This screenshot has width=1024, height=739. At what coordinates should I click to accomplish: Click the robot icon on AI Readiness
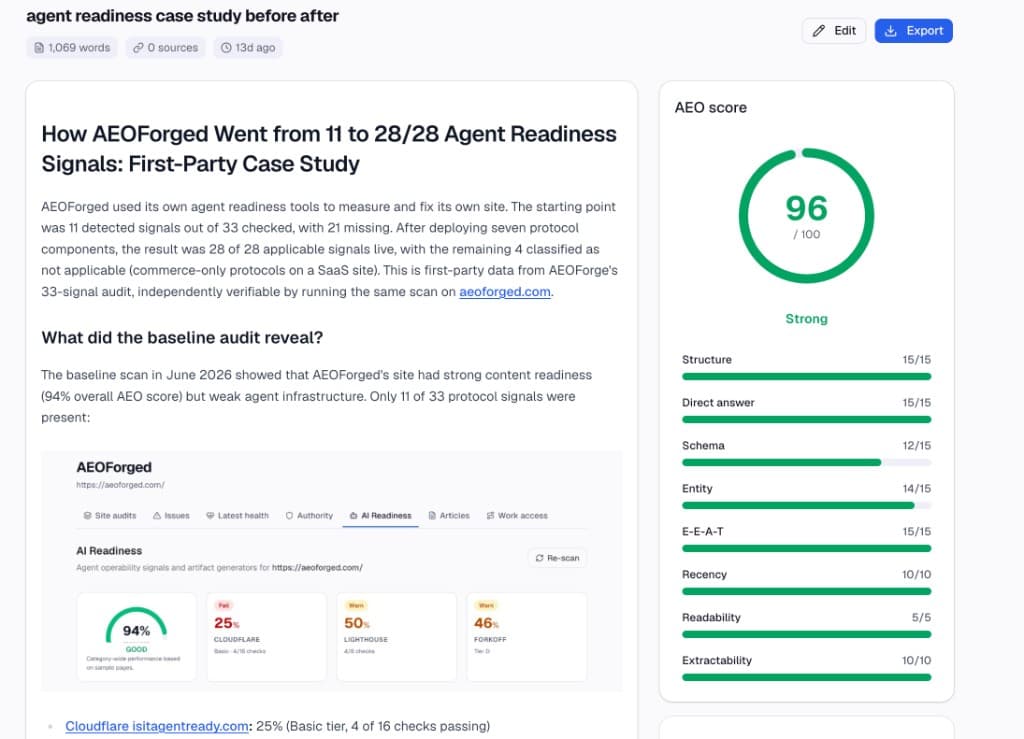pyautogui.click(x=353, y=516)
